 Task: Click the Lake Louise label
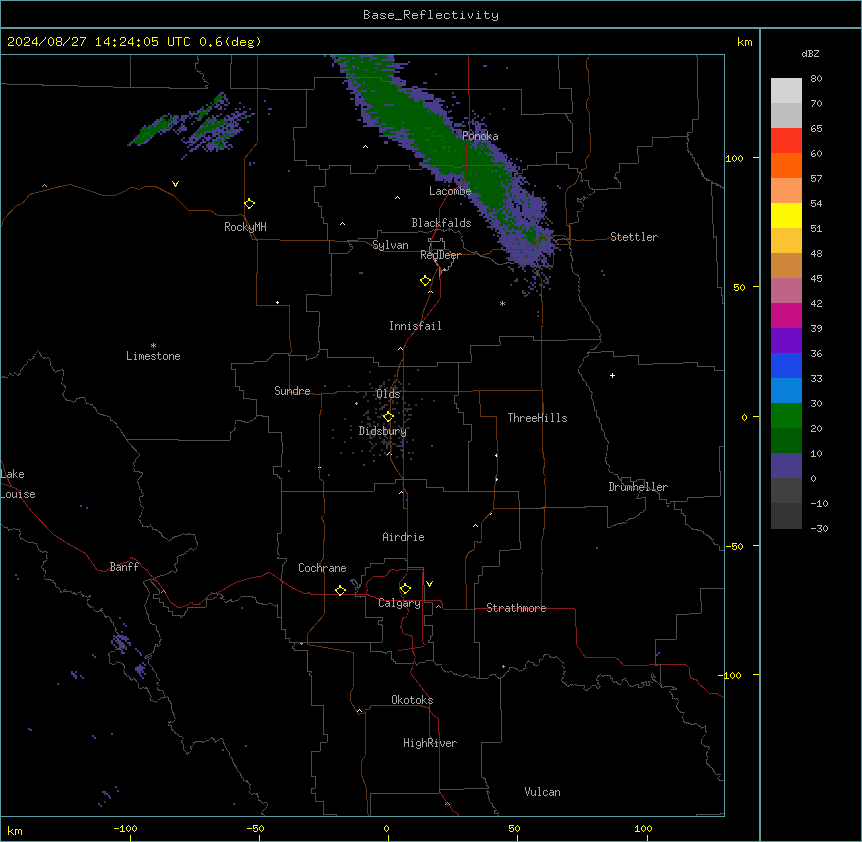(x=18, y=484)
